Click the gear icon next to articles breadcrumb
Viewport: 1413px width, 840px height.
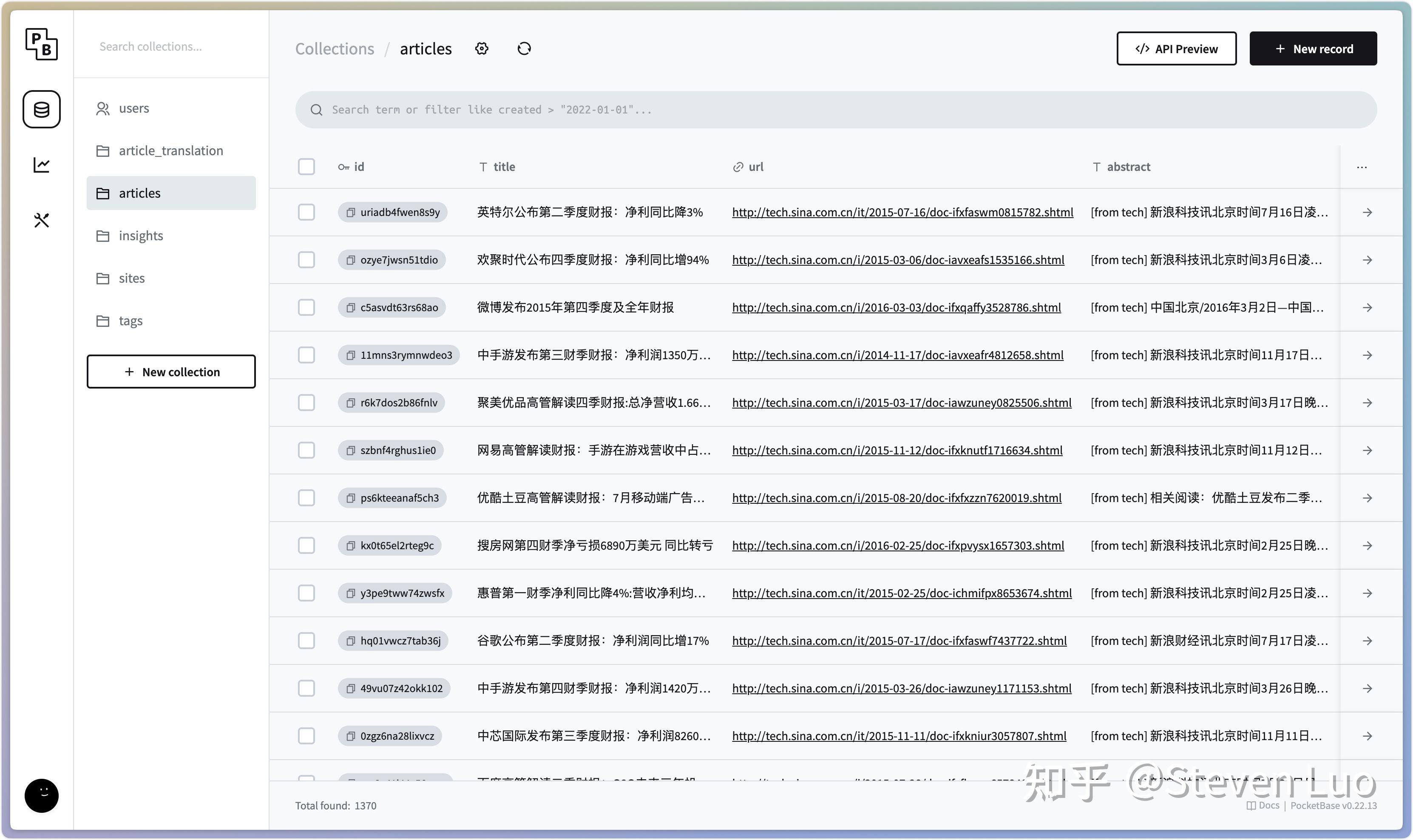coord(482,49)
